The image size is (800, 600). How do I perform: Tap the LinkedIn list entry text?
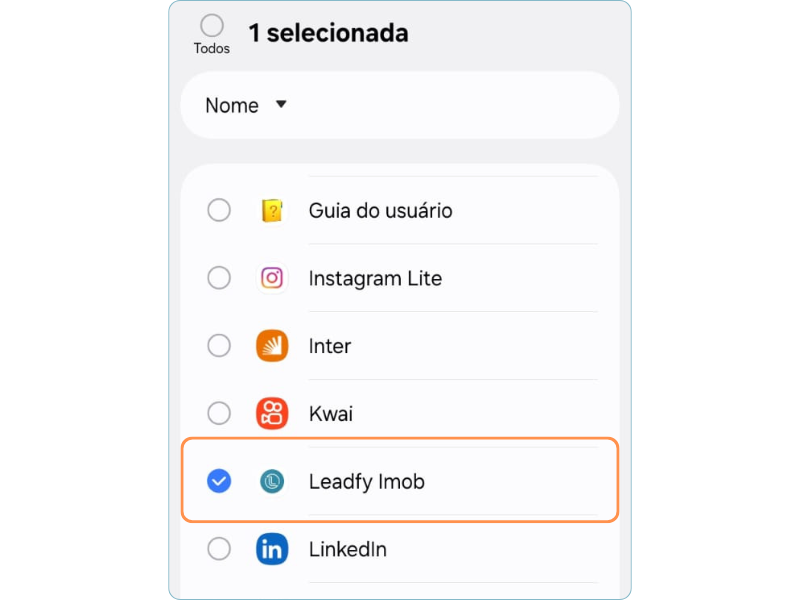[348, 549]
